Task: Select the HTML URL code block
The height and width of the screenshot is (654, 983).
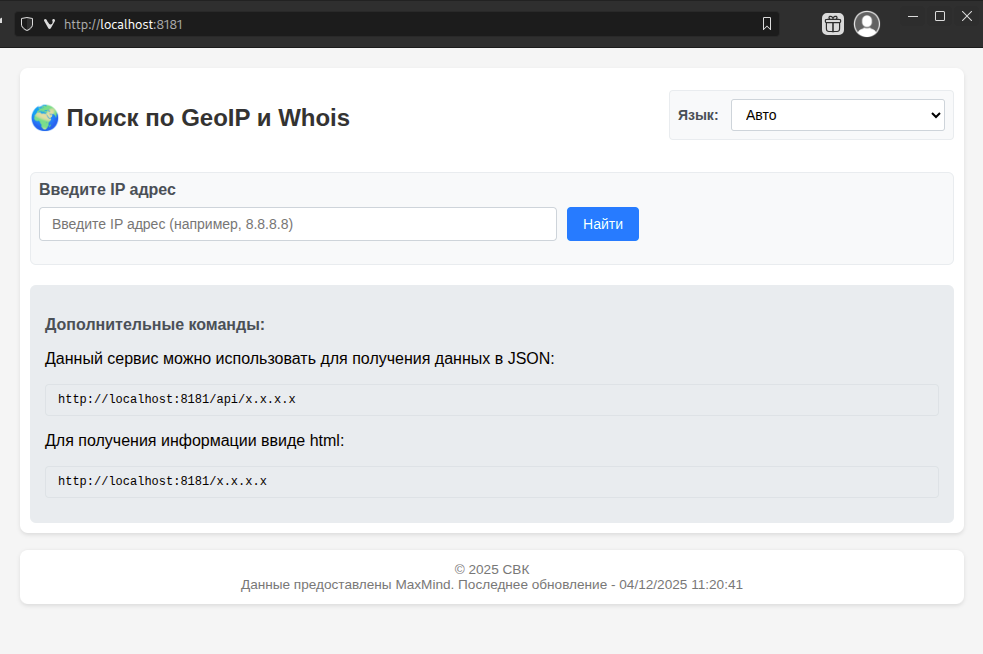Action: click(492, 481)
